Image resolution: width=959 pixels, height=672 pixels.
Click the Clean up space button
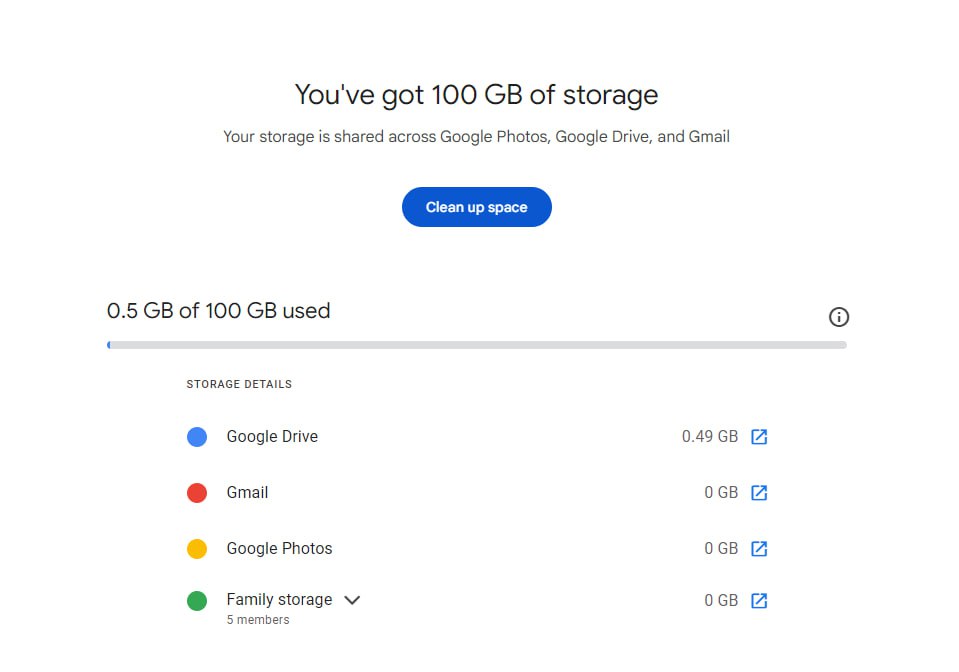click(476, 207)
